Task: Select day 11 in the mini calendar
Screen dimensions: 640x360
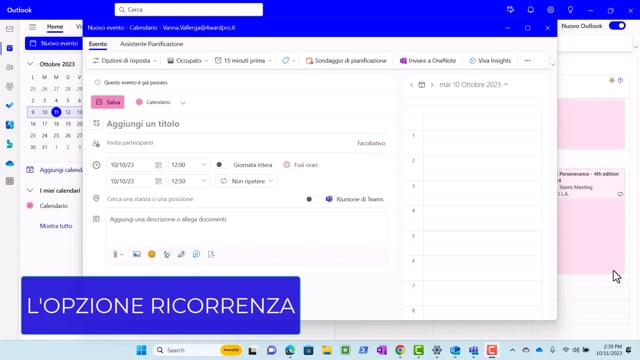Action: [x=56, y=112]
